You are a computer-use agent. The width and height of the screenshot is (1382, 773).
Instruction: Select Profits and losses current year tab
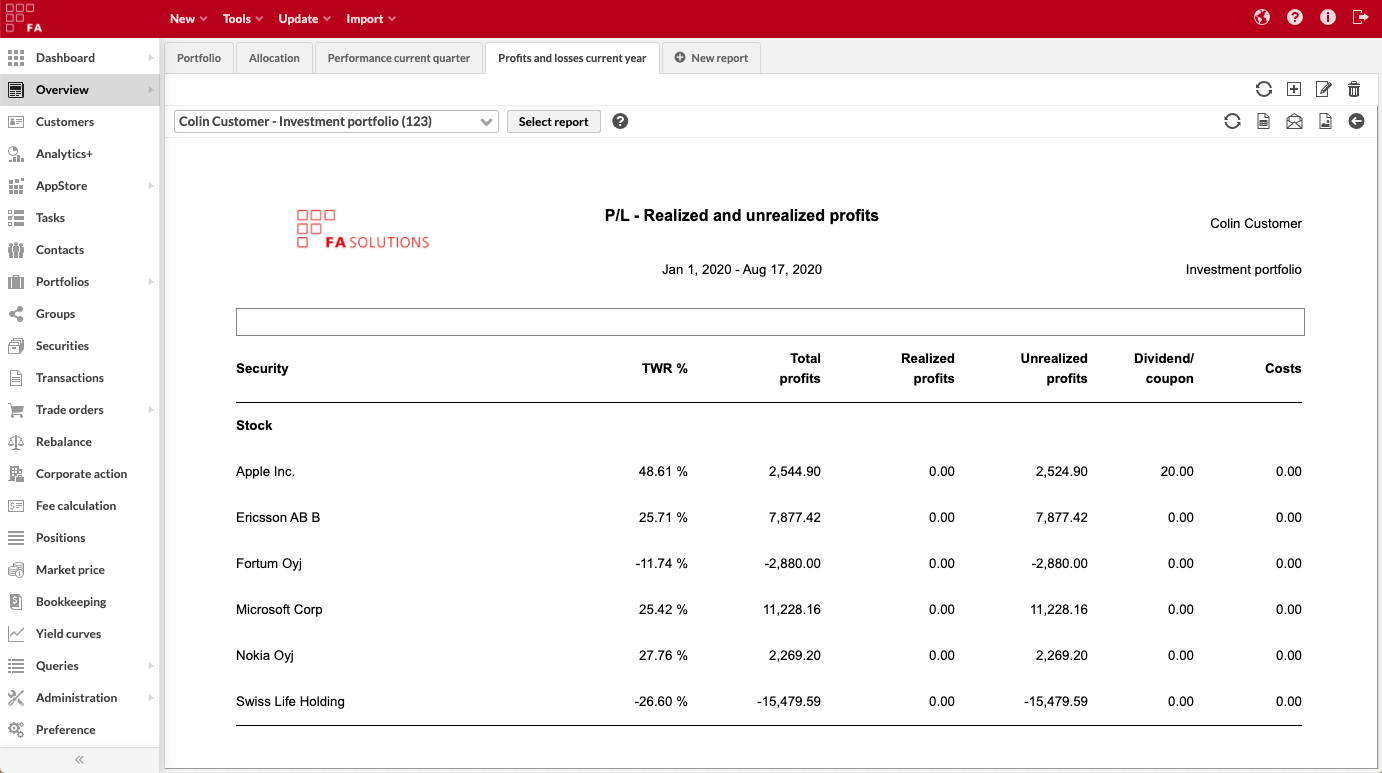[572, 58]
